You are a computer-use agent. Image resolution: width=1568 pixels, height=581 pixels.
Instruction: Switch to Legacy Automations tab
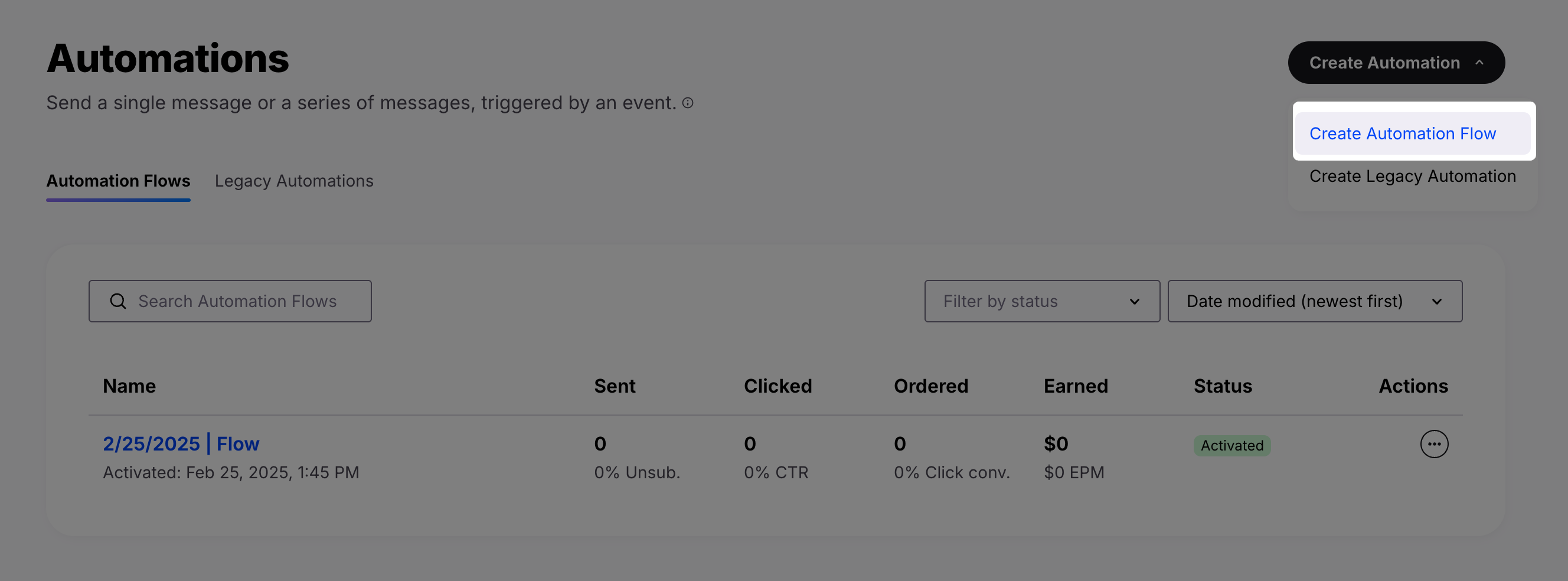coord(294,181)
